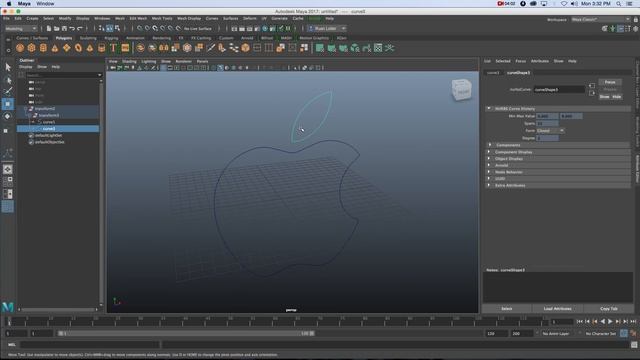The width and height of the screenshot is (640, 360).
Task: Toggle select by hierarchy mode
Action: [102, 29]
